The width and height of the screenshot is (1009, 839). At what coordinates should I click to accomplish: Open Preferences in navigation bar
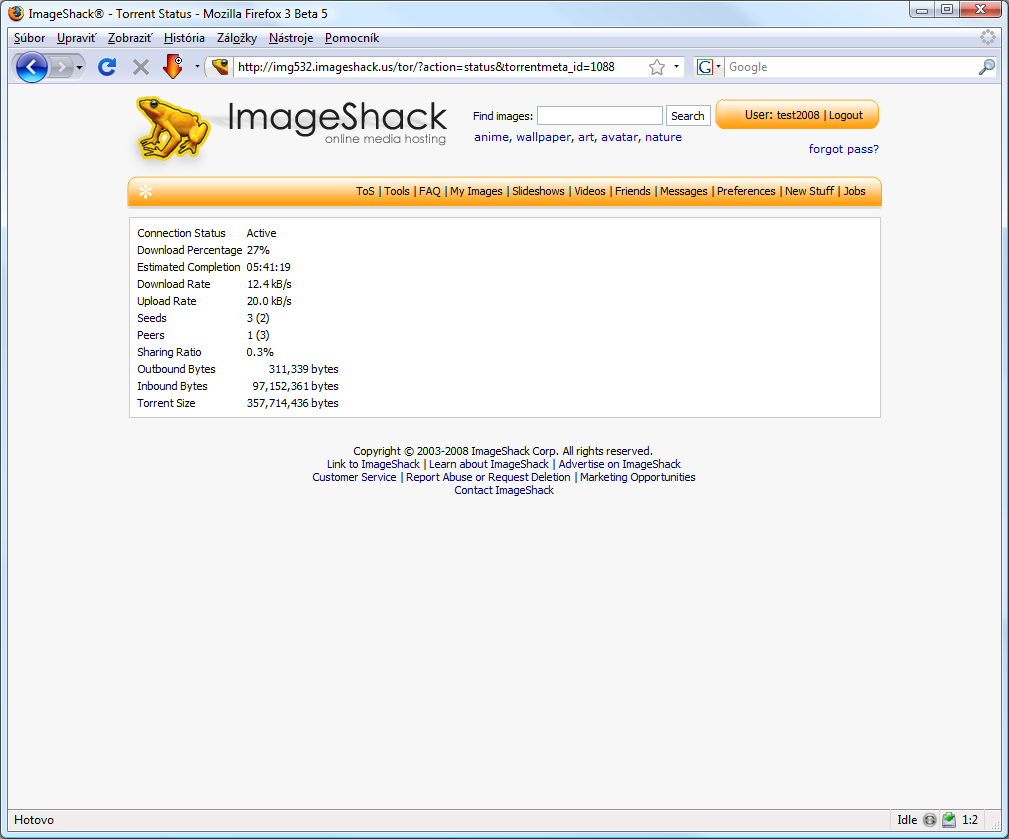tap(746, 191)
